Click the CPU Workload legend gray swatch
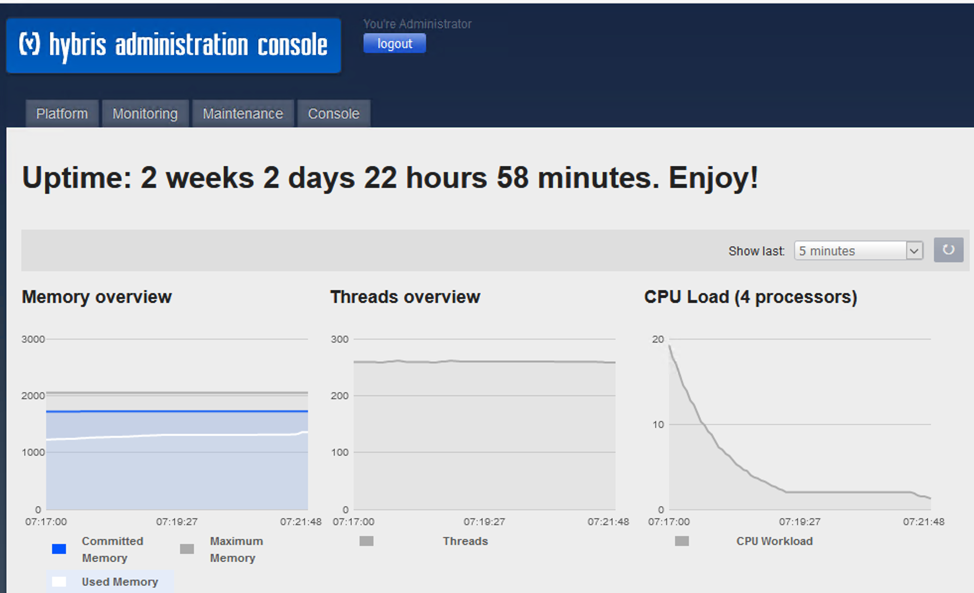This screenshot has height=593, width=974. (682, 541)
